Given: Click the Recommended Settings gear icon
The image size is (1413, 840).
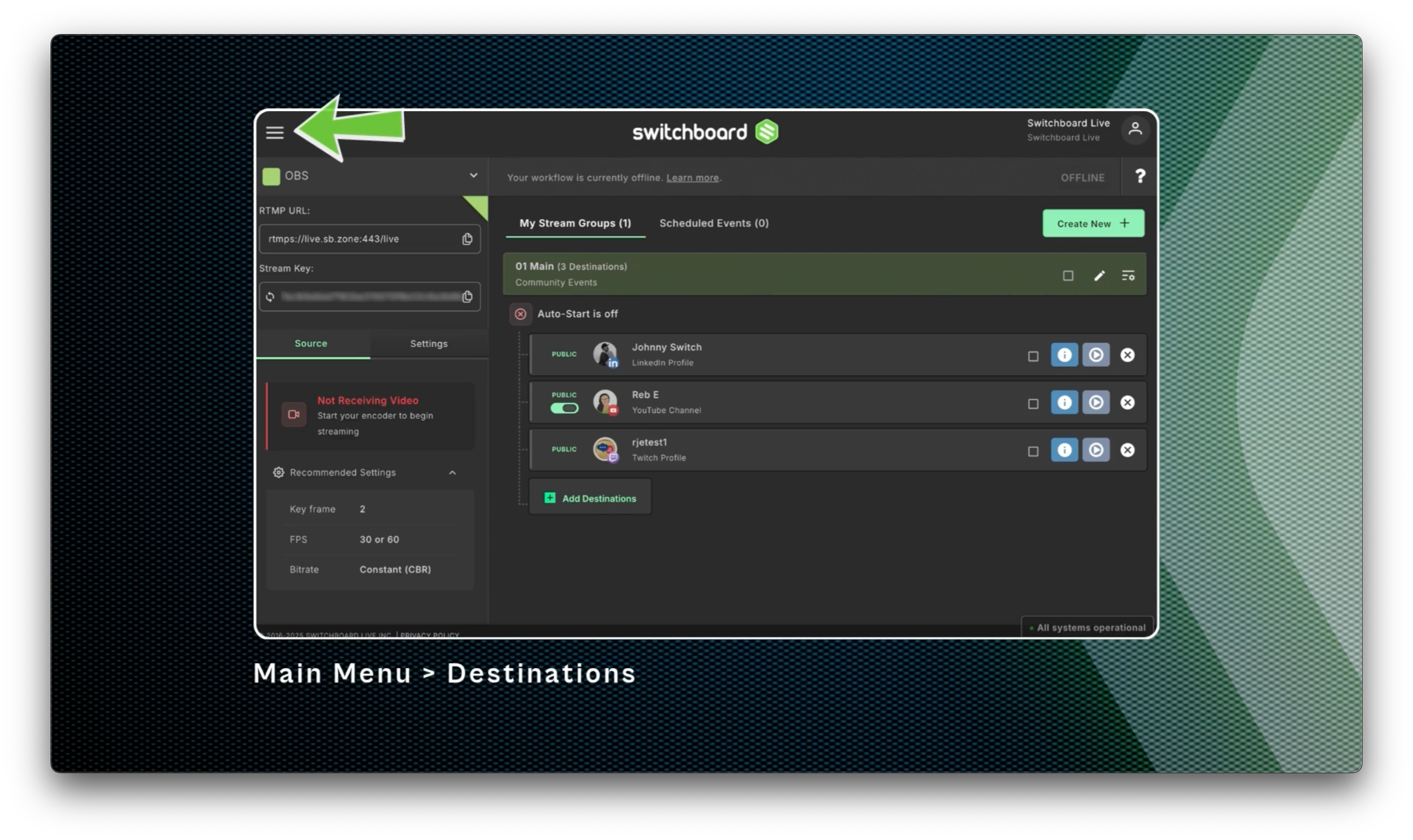Looking at the screenshot, I should tap(278, 473).
